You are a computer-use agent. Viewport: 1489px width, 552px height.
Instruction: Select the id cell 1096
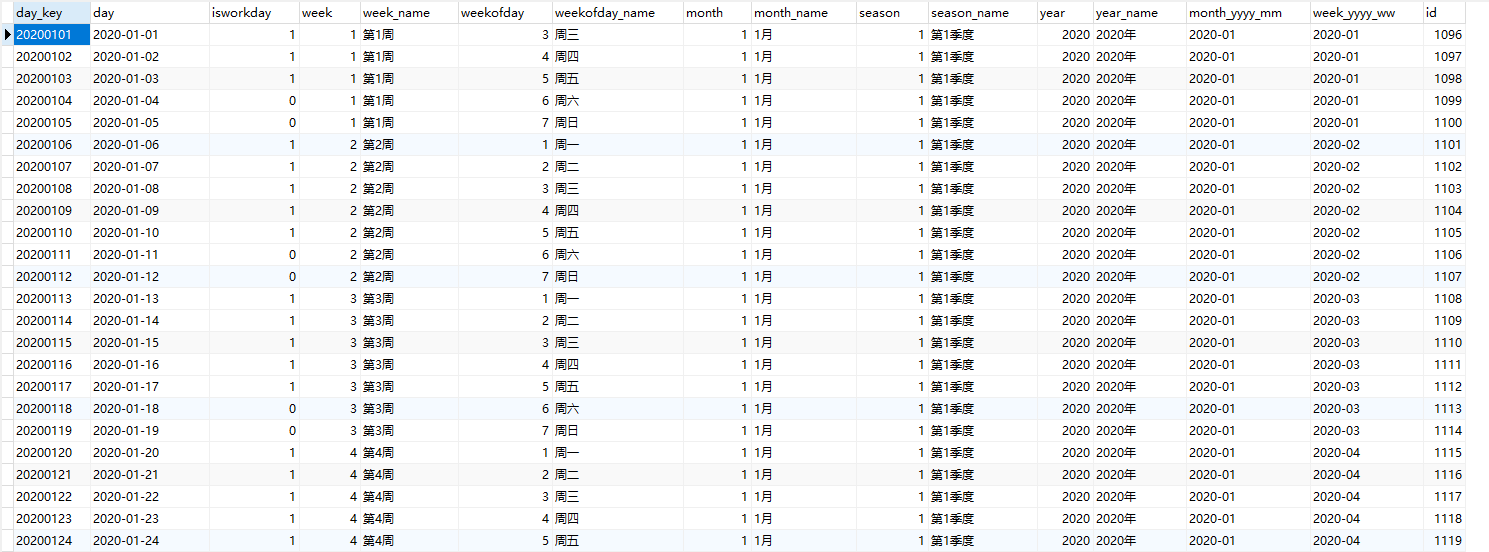(x=1444, y=35)
